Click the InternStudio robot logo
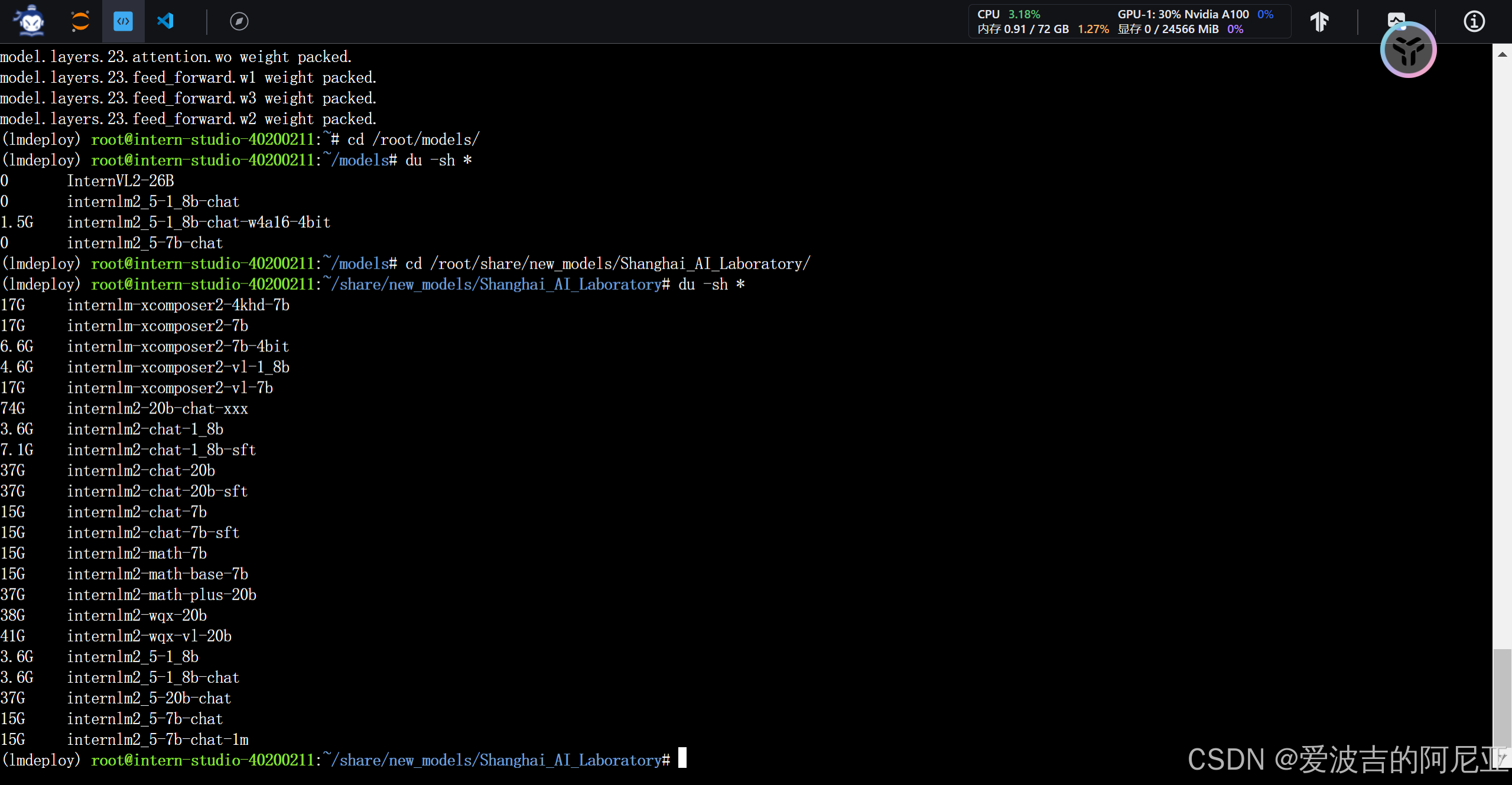This screenshot has height=785, width=1512. tap(31, 21)
